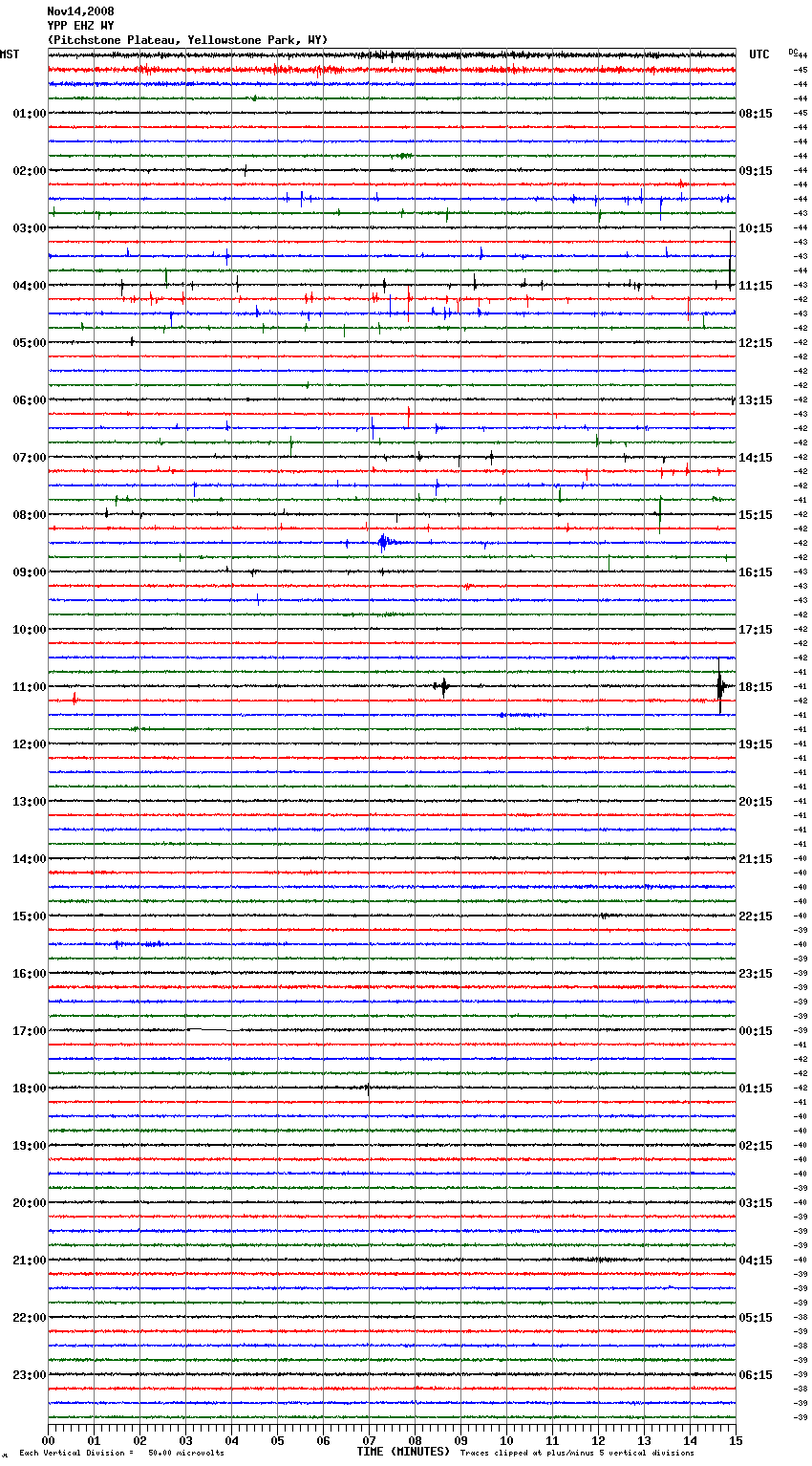Image resolution: width=812 pixels, height=1466 pixels.
Task: Click the 00:15 UTC time label
Action: 756,1031
